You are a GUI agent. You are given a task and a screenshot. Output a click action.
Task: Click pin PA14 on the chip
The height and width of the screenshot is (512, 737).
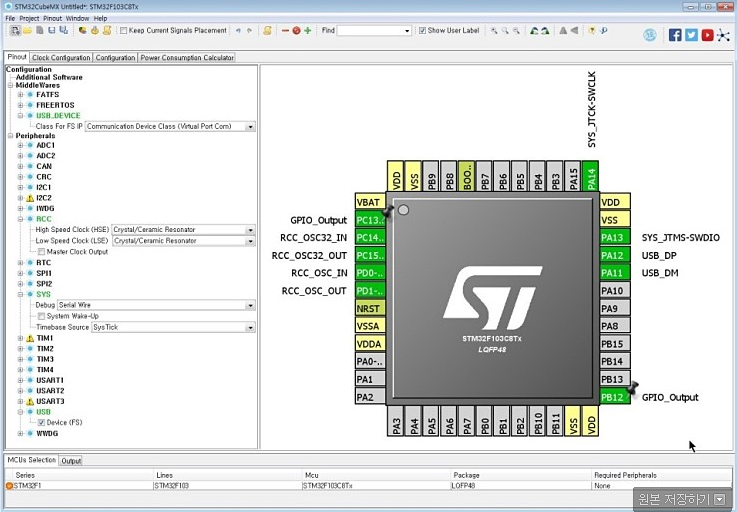coord(590,176)
